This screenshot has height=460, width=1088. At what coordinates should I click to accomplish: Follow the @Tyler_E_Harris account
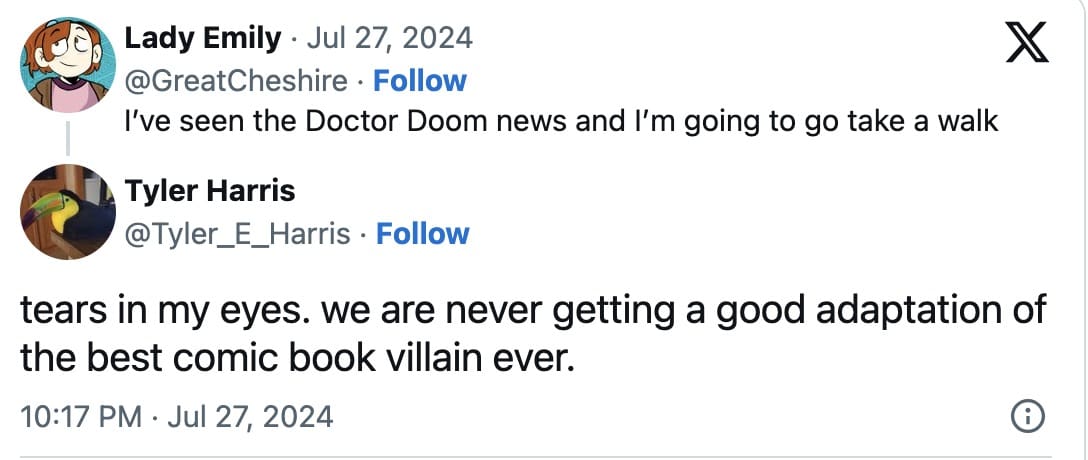[x=423, y=233]
